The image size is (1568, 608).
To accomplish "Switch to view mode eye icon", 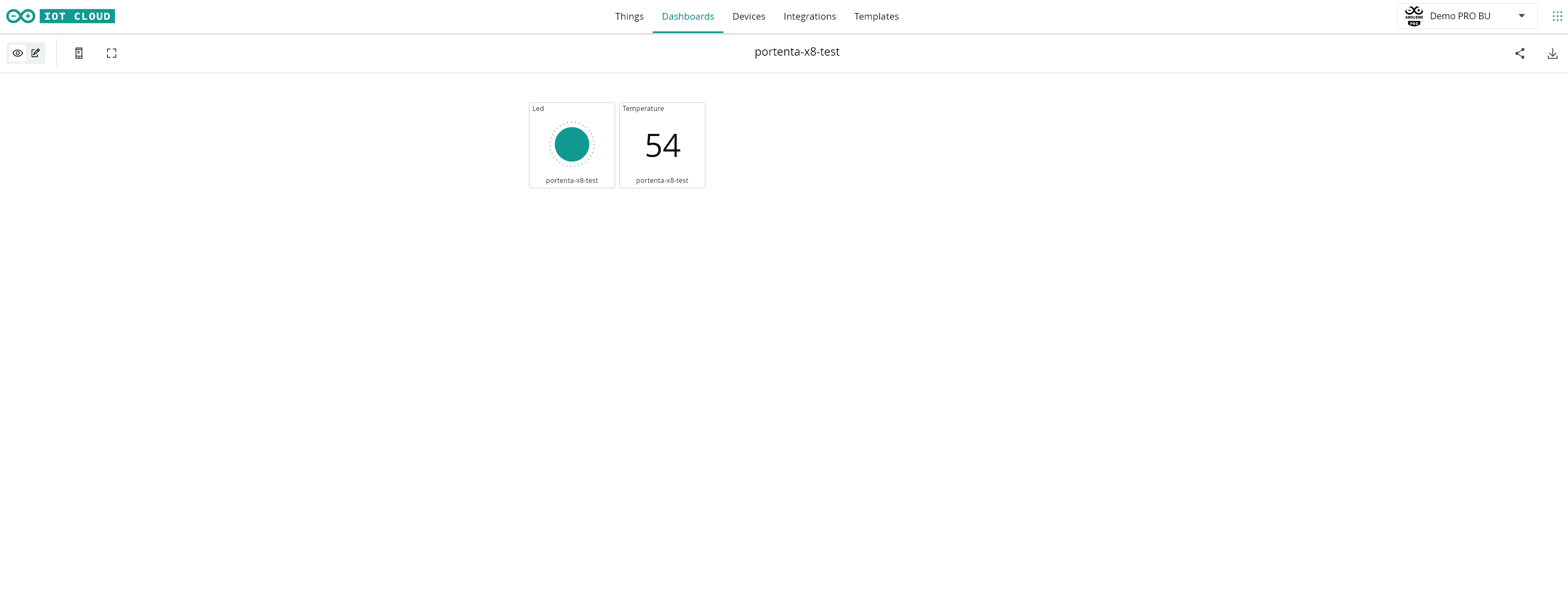I will (x=18, y=53).
